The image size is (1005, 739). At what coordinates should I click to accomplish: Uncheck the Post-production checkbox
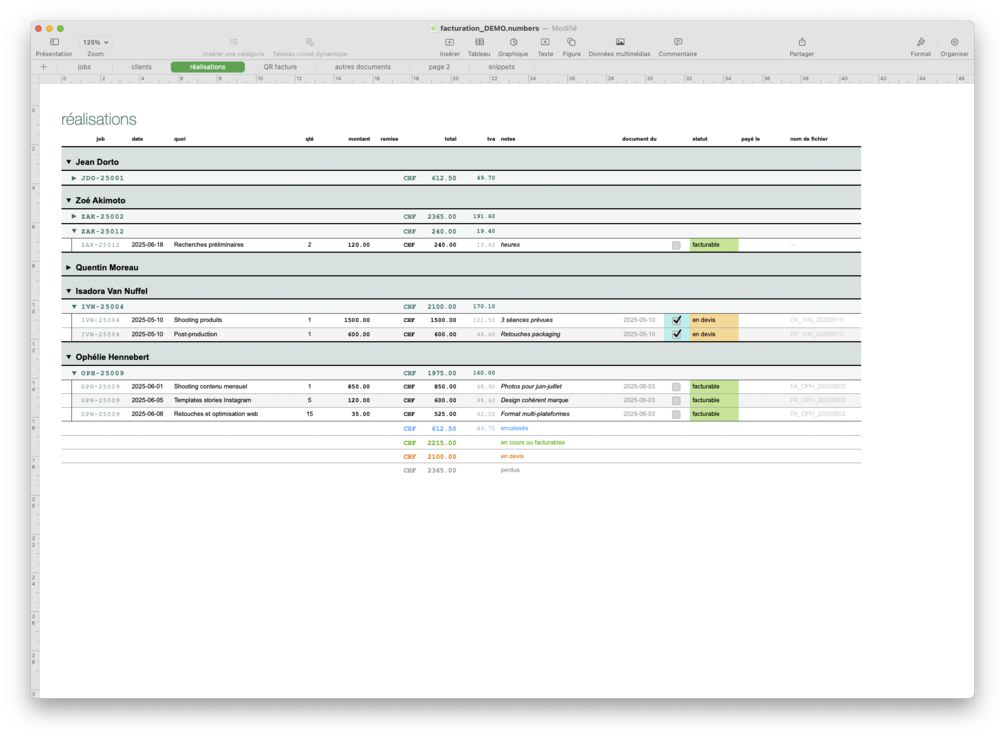coord(677,334)
